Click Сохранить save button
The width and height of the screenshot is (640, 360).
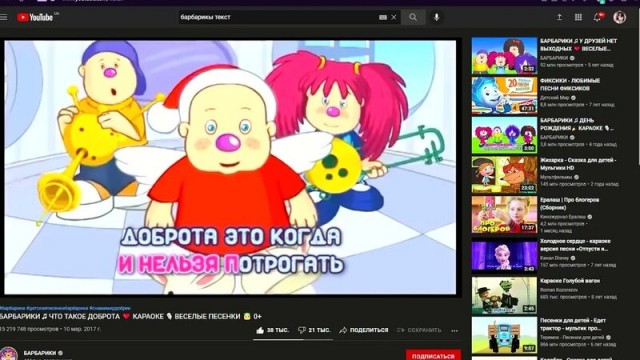pos(419,330)
